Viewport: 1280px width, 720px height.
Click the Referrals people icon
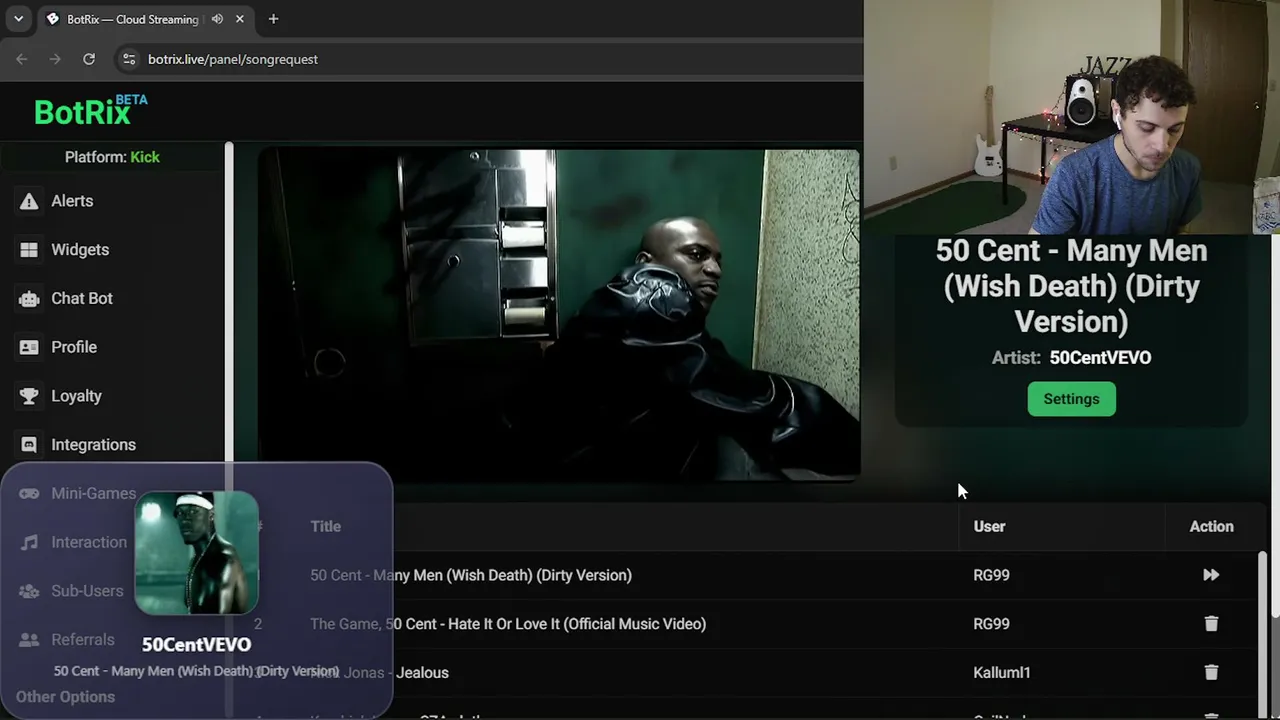point(29,640)
